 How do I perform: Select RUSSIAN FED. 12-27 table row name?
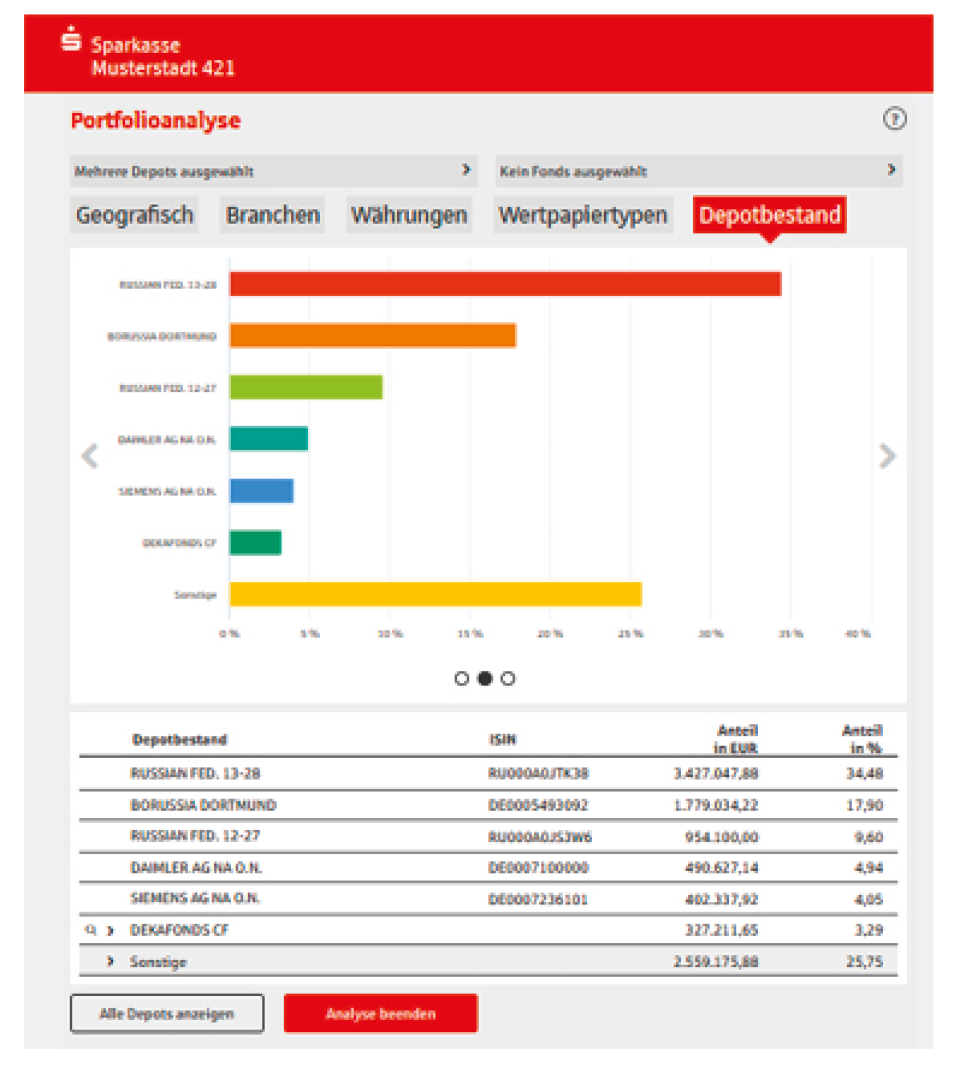coord(195,836)
